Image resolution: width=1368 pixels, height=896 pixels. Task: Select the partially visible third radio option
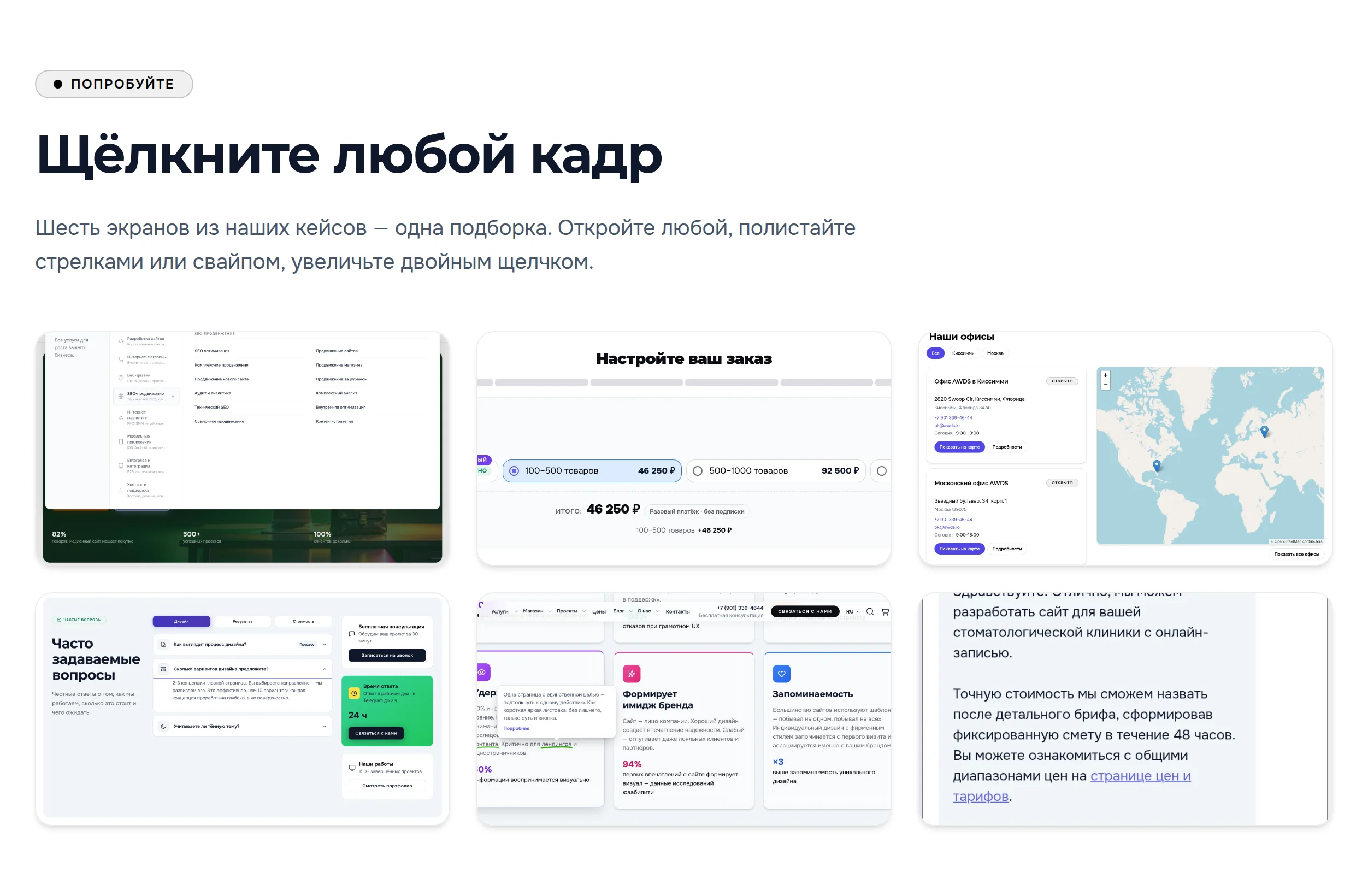coord(881,471)
